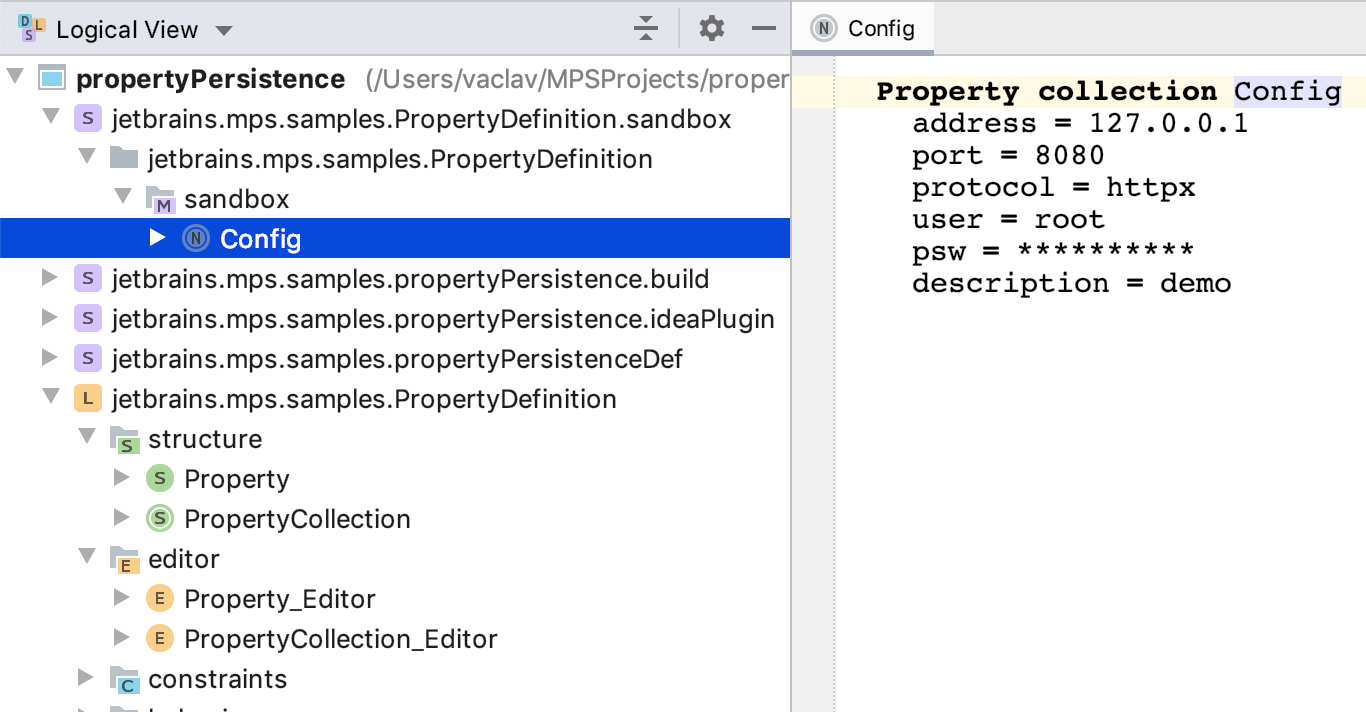Screen dimensions: 1366x712
Task: Hide the Logical View panel
Action: [764, 29]
